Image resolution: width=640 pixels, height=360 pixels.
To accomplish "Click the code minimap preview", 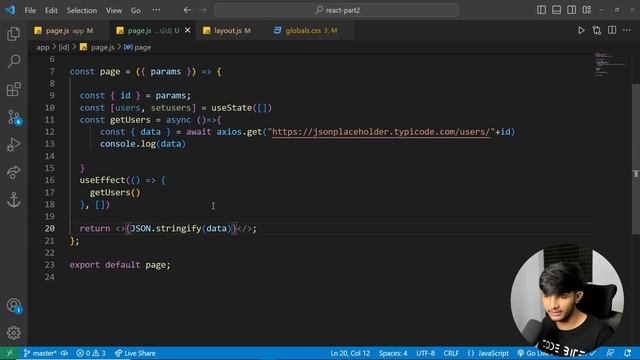I will coord(610,63).
